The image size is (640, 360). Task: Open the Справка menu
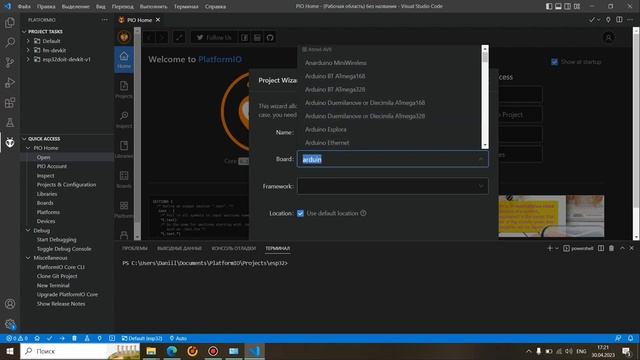coord(215,6)
